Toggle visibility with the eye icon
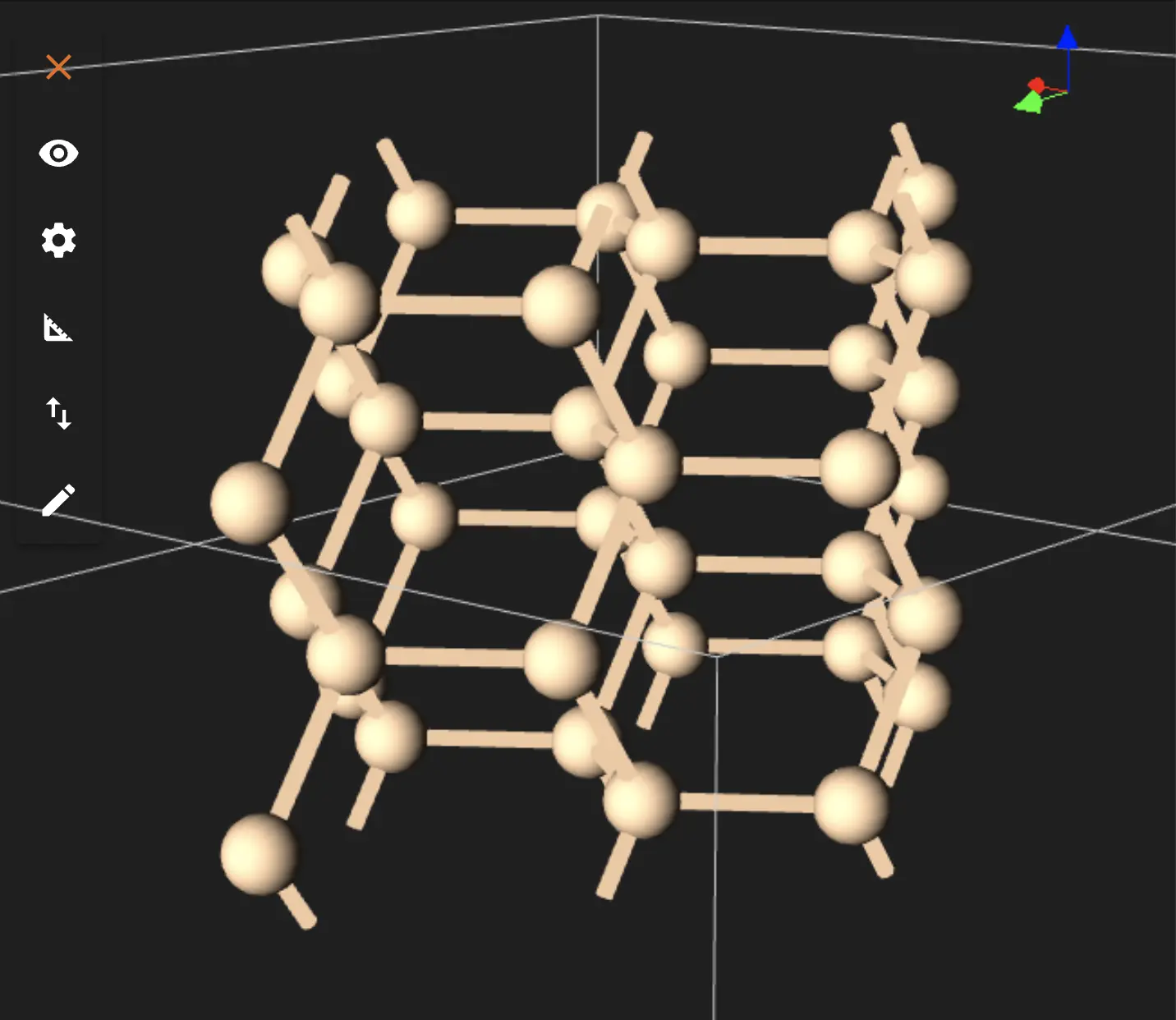Image resolution: width=1176 pixels, height=1020 pixels. tap(58, 154)
